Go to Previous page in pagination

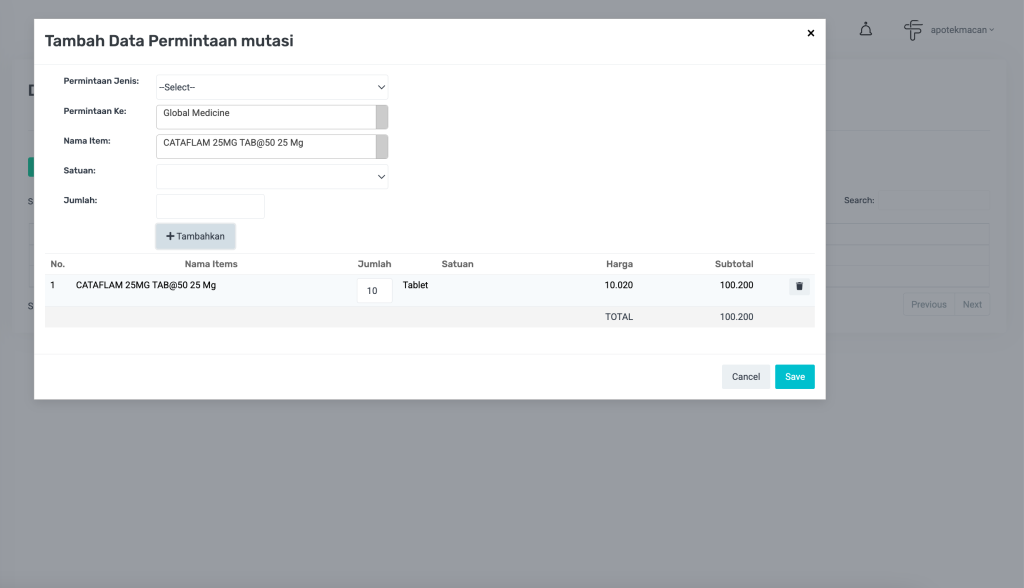click(x=928, y=304)
